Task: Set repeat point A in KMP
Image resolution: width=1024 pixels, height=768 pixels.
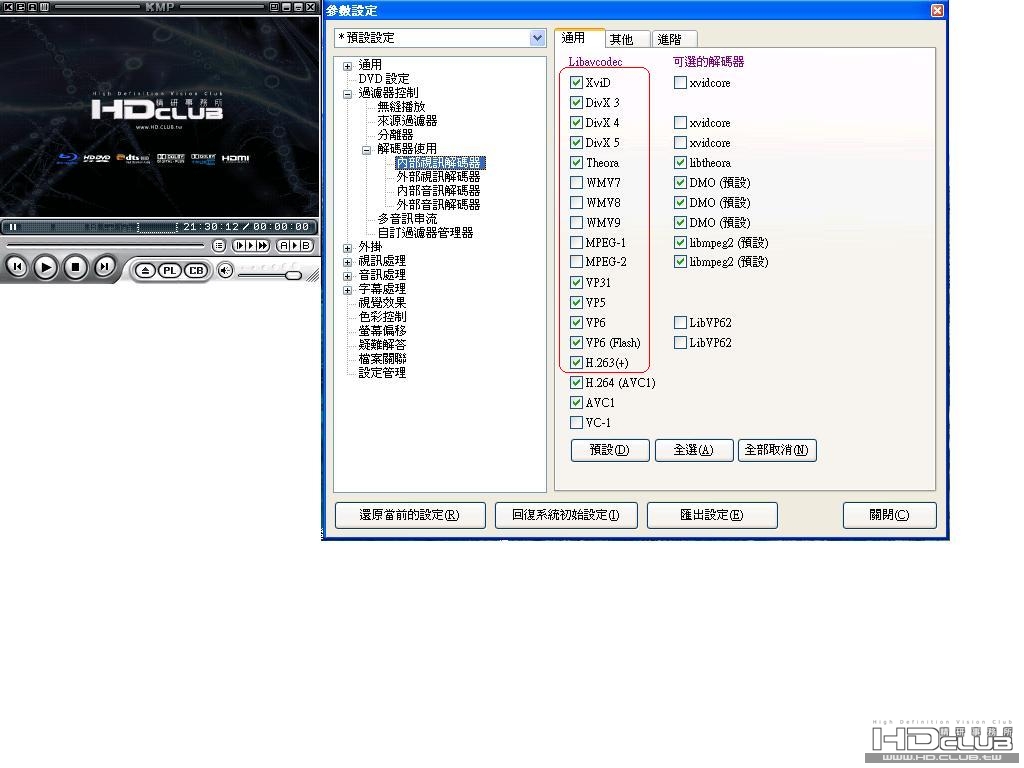Action: click(x=284, y=246)
